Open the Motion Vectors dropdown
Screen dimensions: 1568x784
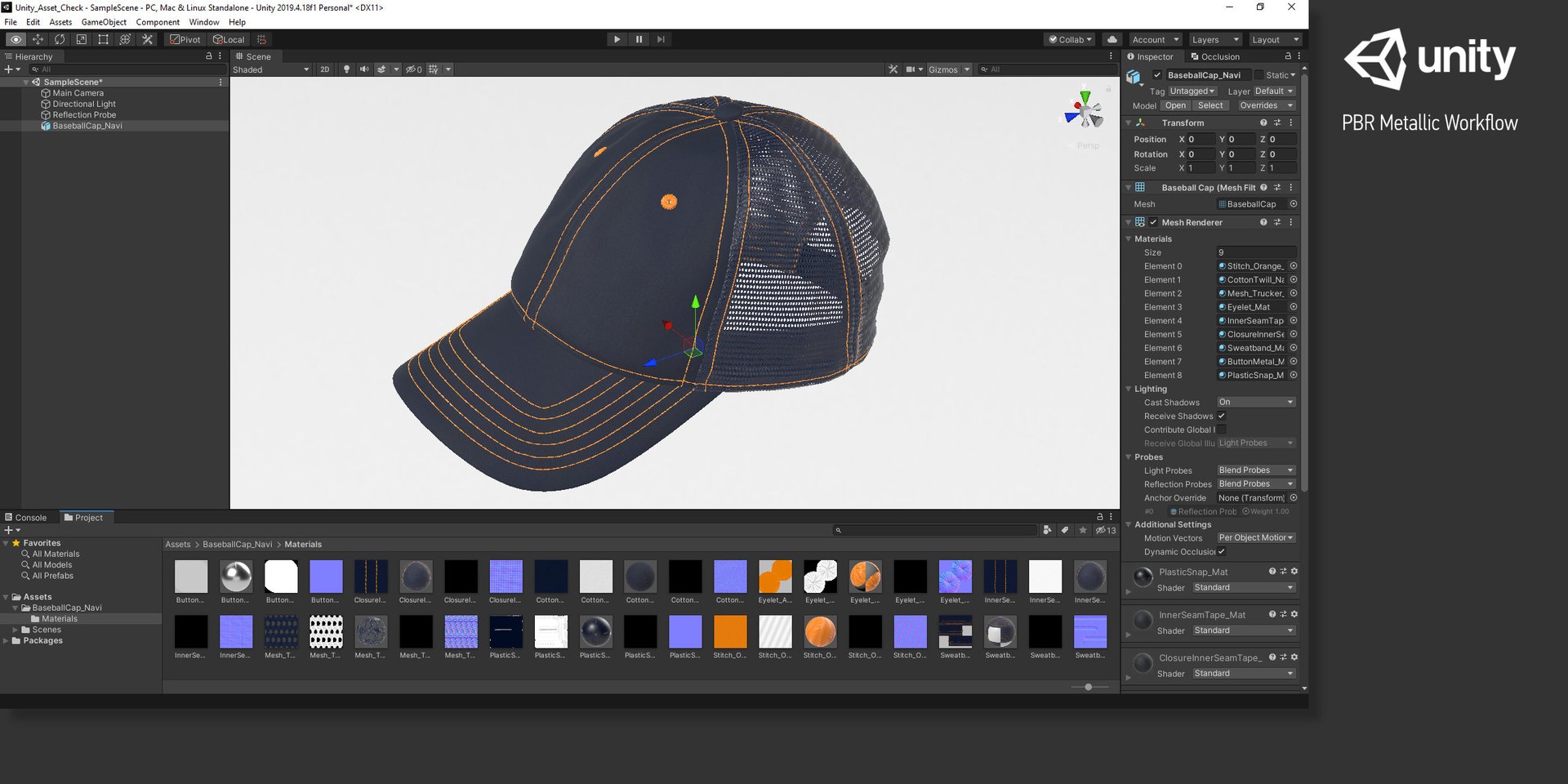1256,537
